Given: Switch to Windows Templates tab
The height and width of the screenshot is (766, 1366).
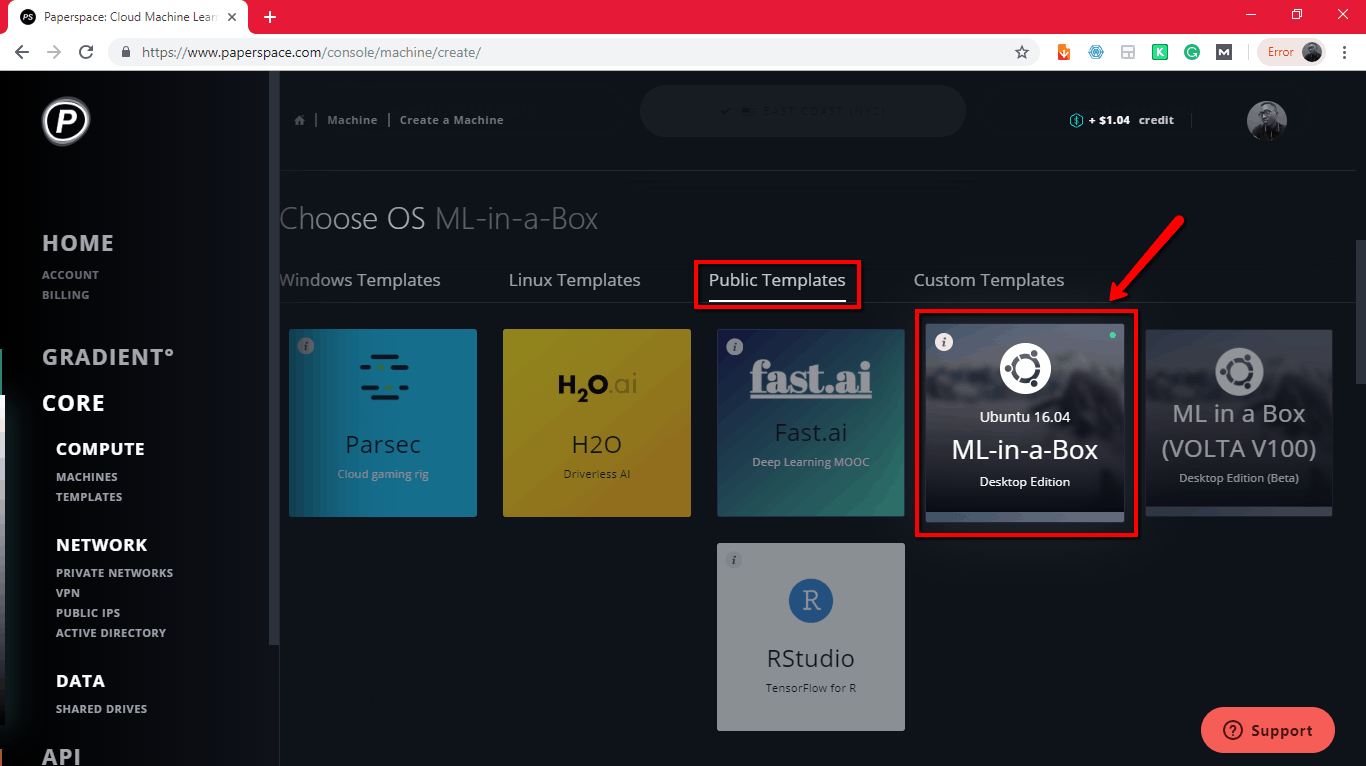Looking at the screenshot, I should 359,280.
